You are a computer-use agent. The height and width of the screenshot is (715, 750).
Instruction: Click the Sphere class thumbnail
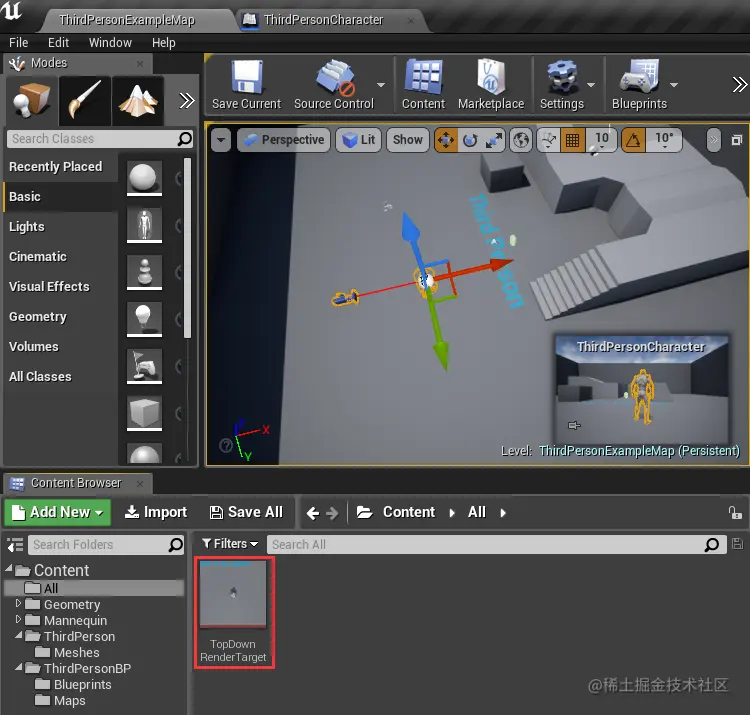coord(144,178)
